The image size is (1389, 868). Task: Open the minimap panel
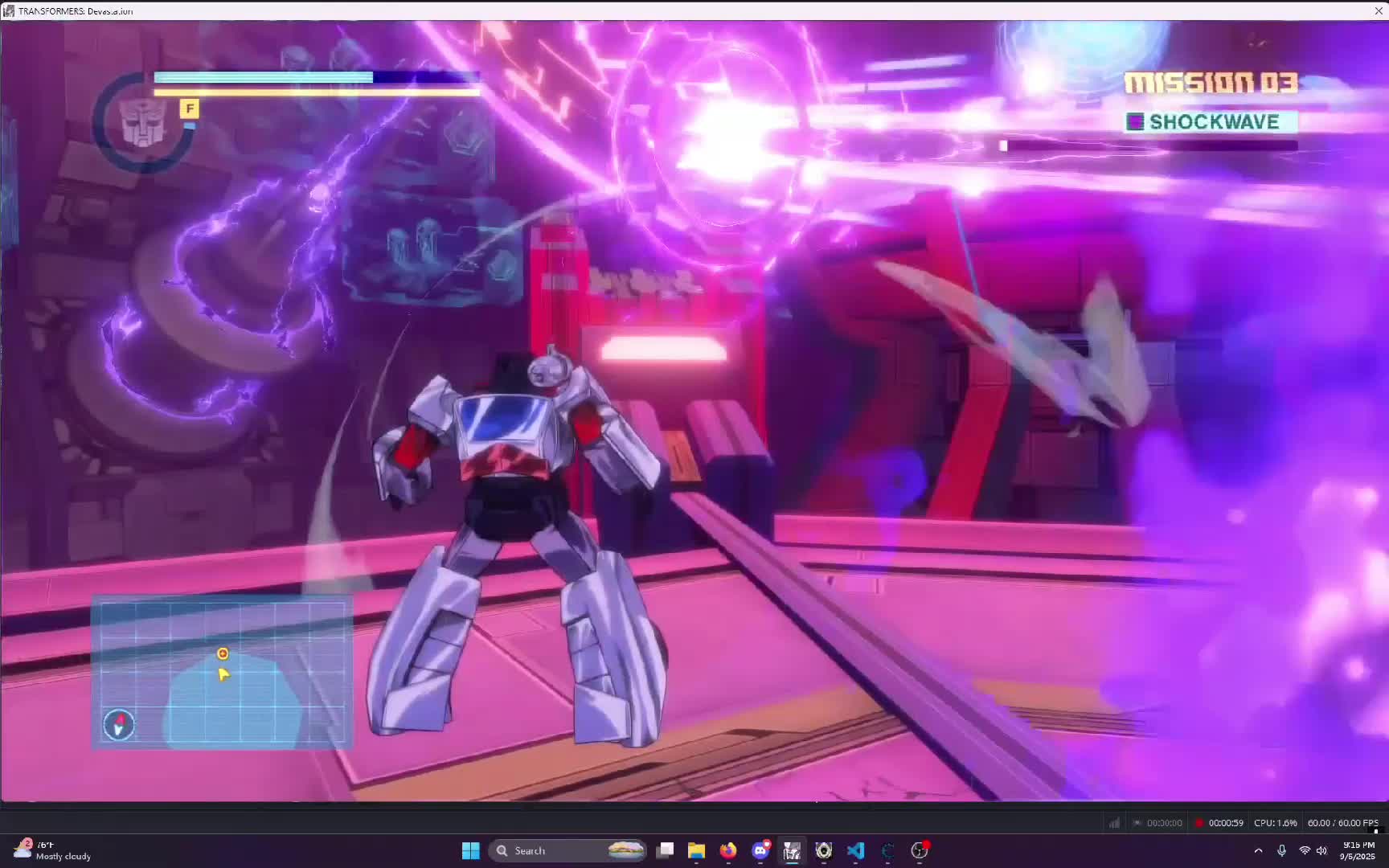tap(222, 673)
